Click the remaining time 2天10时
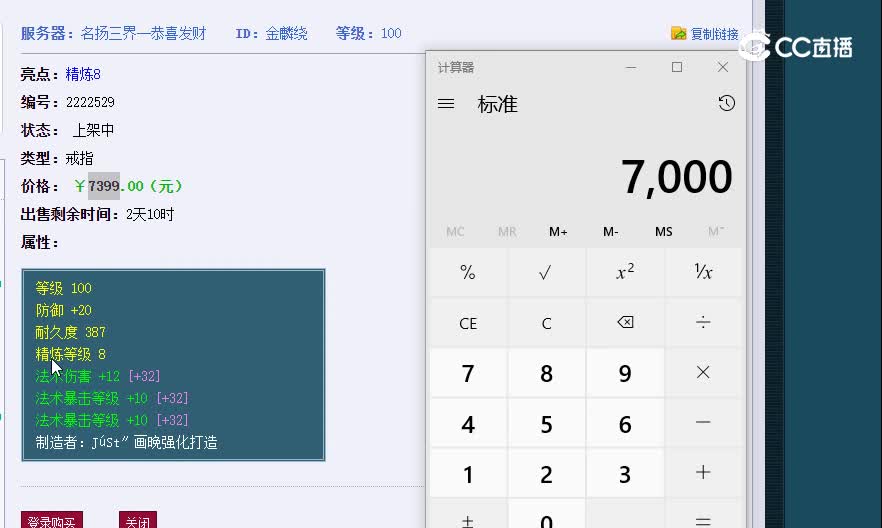The image size is (882, 528). point(150,215)
